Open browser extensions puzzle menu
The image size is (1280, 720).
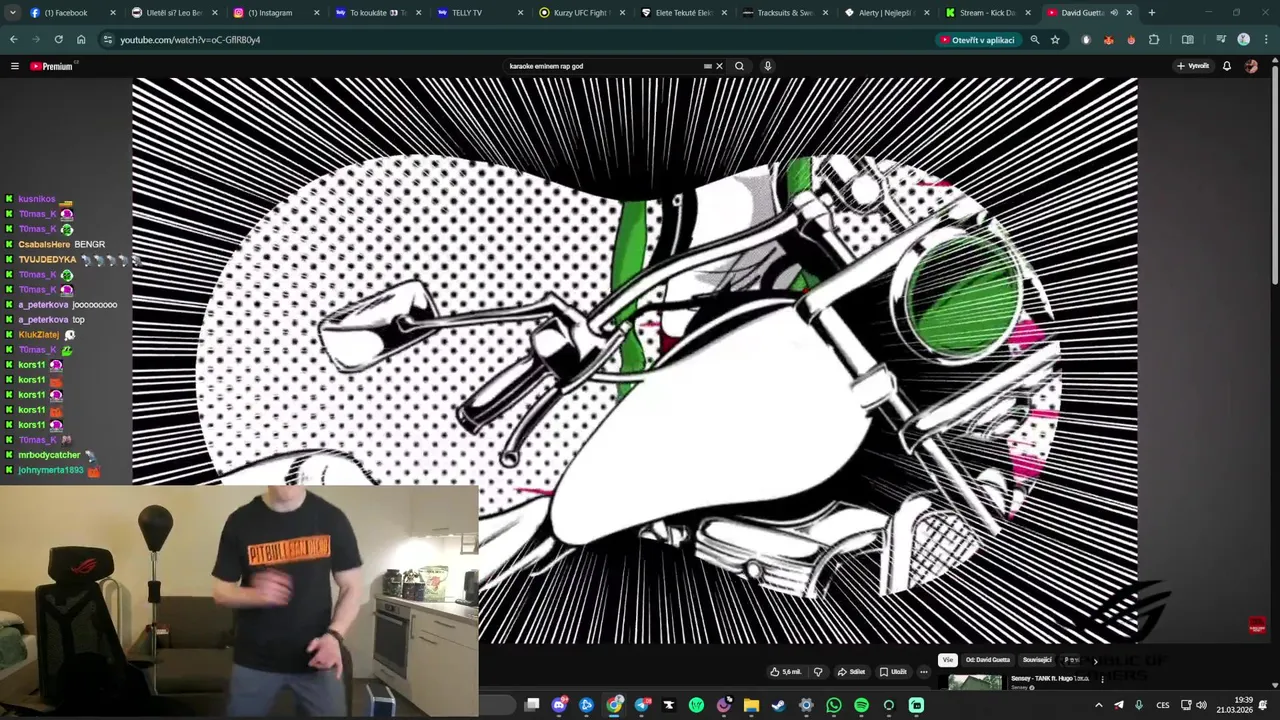pyautogui.click(x=1154, y=40)
